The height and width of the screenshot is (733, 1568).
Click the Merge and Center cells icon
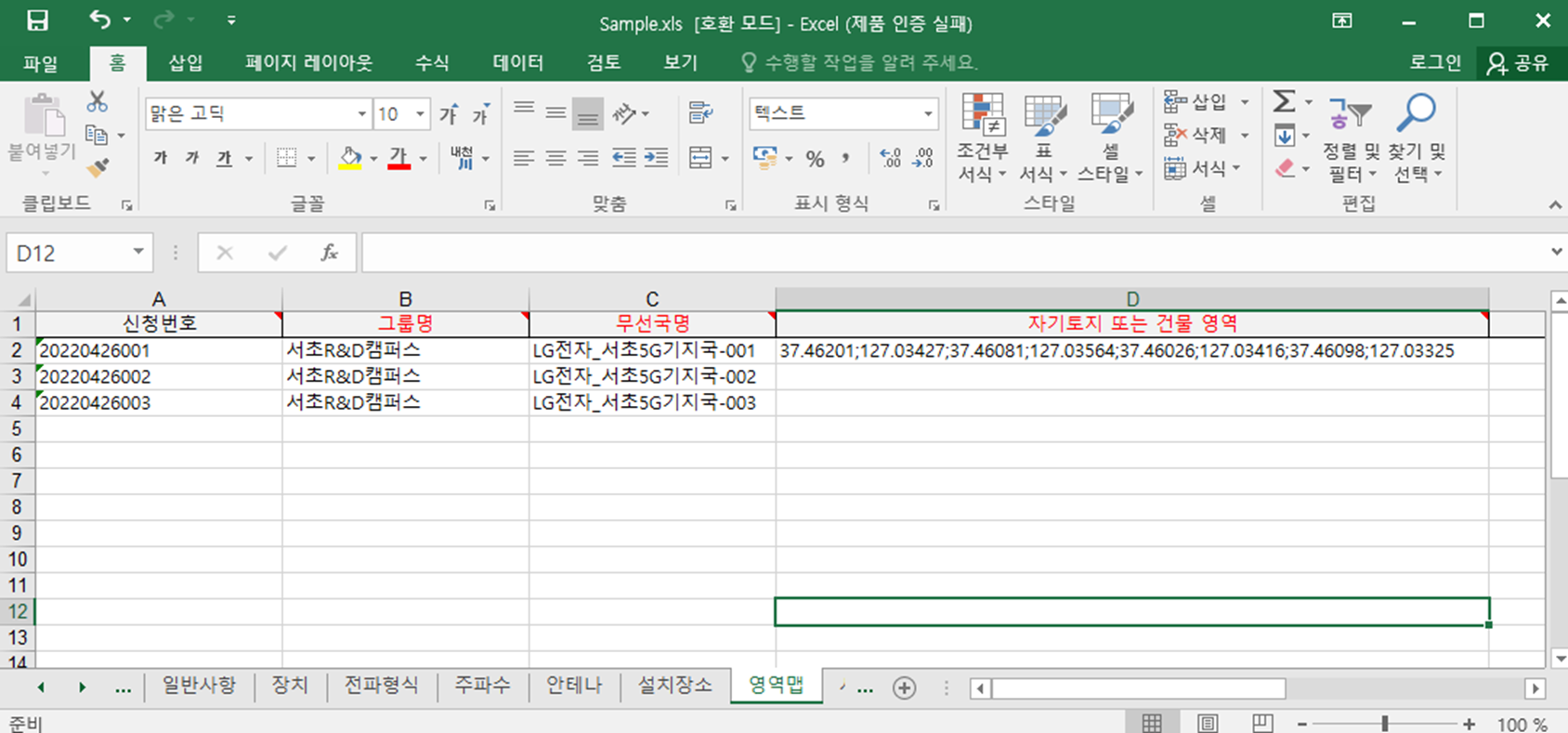(701, 159)
